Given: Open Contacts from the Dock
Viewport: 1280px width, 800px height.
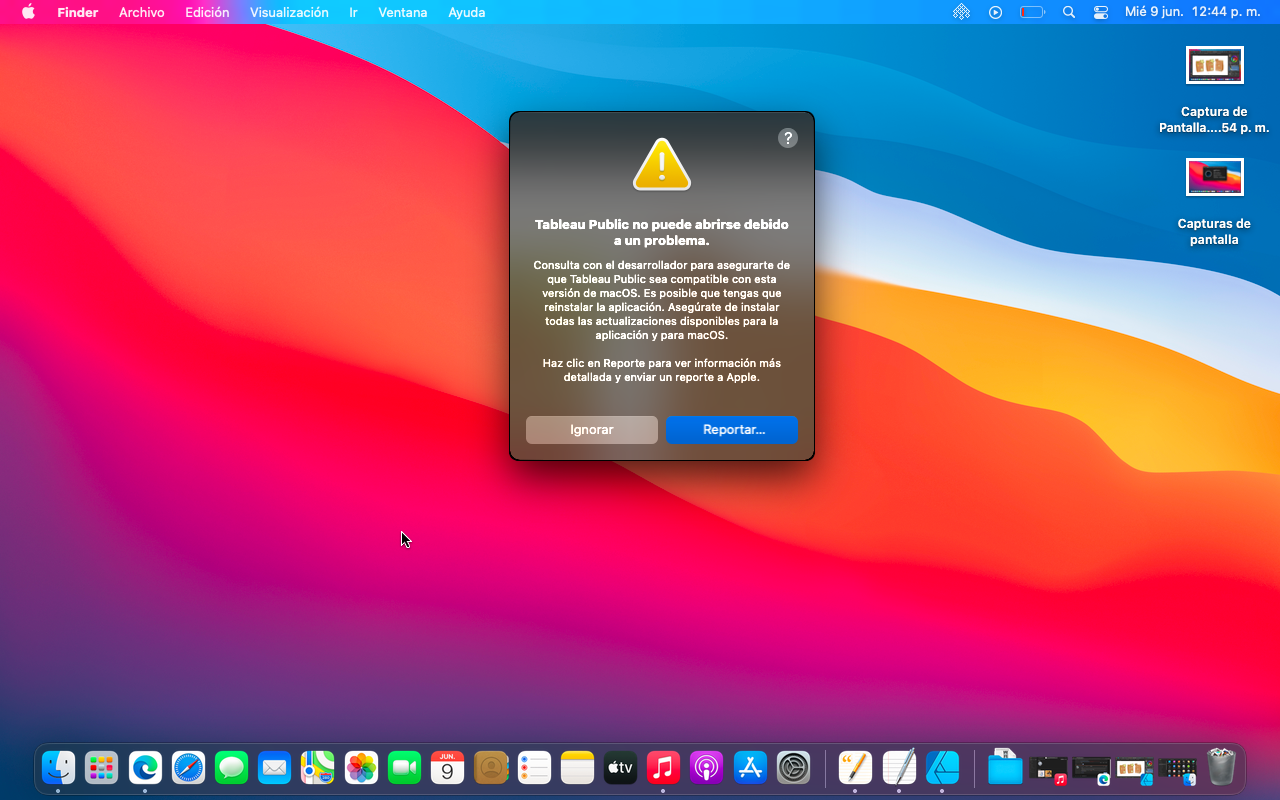Looking at the screenshot, I should coord(491,768).
